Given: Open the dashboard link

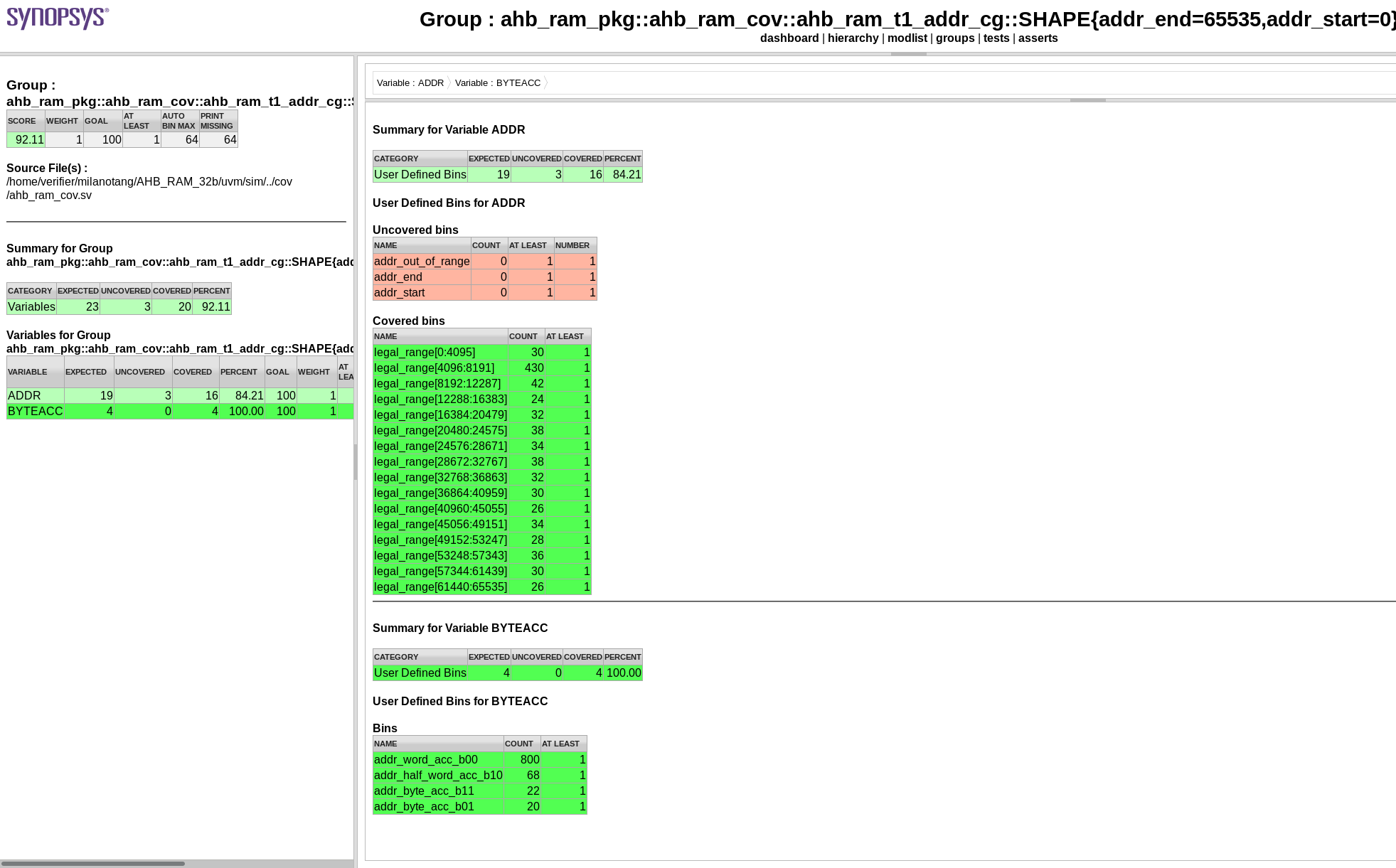Looking at the screenshot, I should (789, 38).
